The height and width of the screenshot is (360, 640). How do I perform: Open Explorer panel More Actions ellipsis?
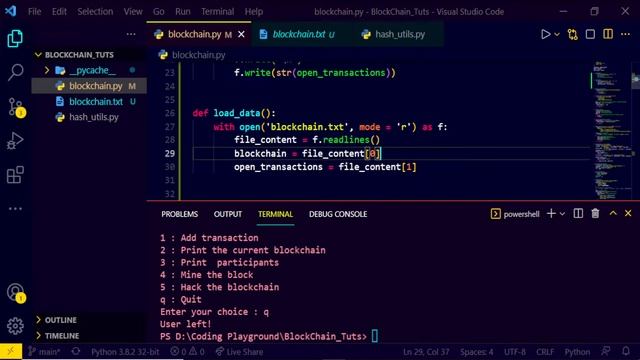[x=131, y=34]
